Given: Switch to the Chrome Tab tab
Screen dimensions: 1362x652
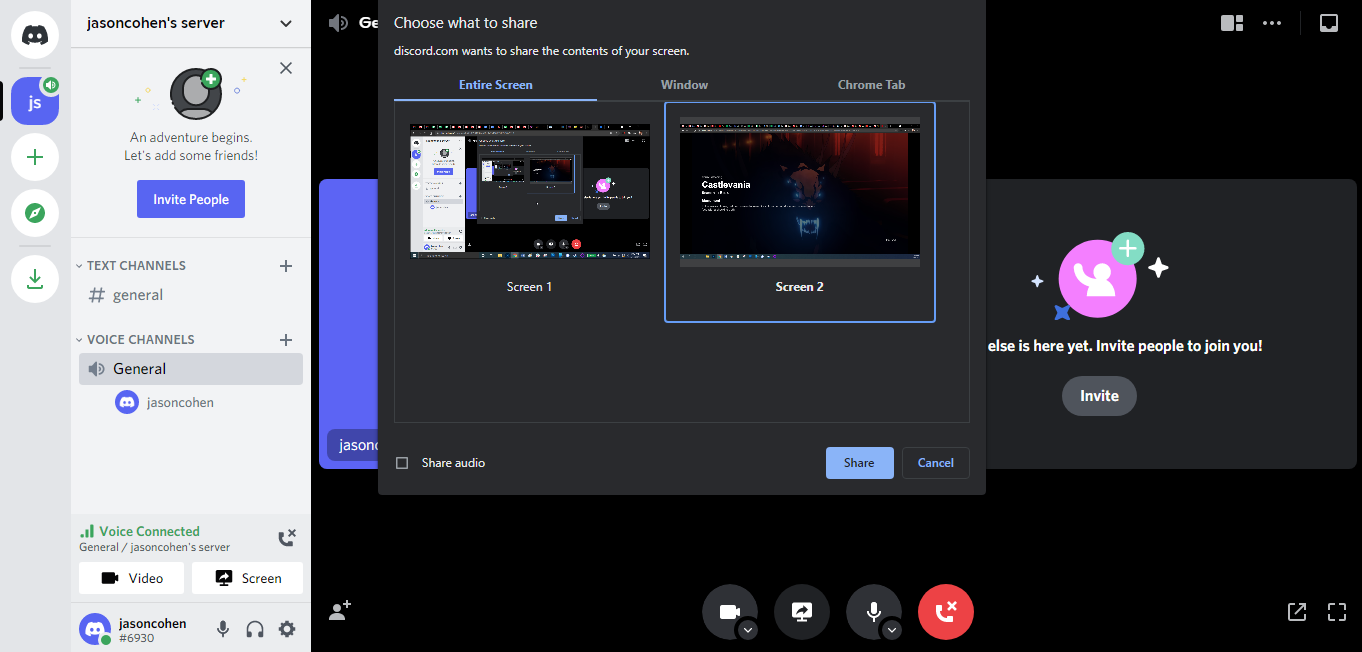Looking at the screenshot, I should pyautogui.click(x=871, y=85).
